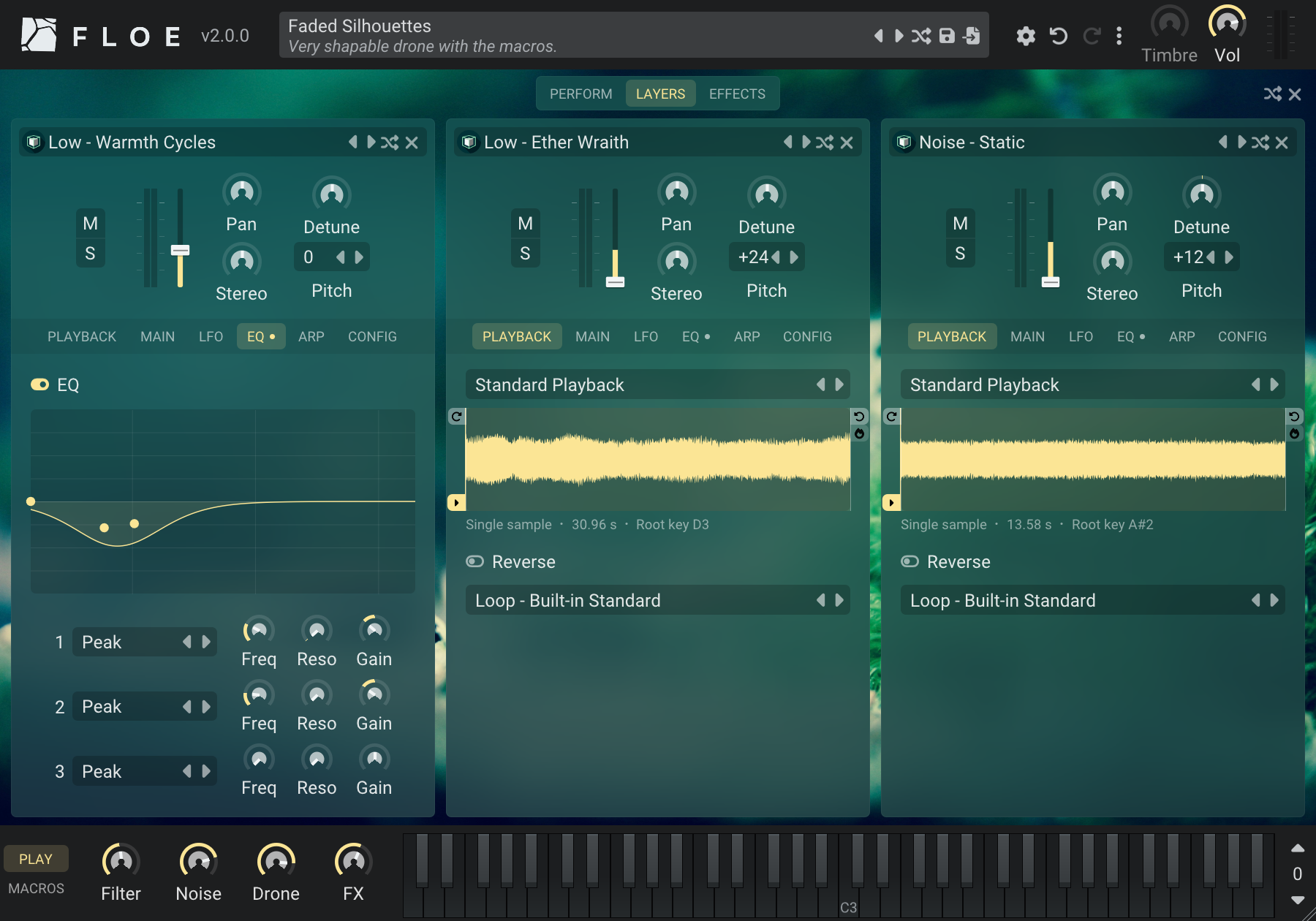This screenshot has height=921, width=1316.
Task: Switch to the EFFECTS tab
Action: click(x=737, y=94)
